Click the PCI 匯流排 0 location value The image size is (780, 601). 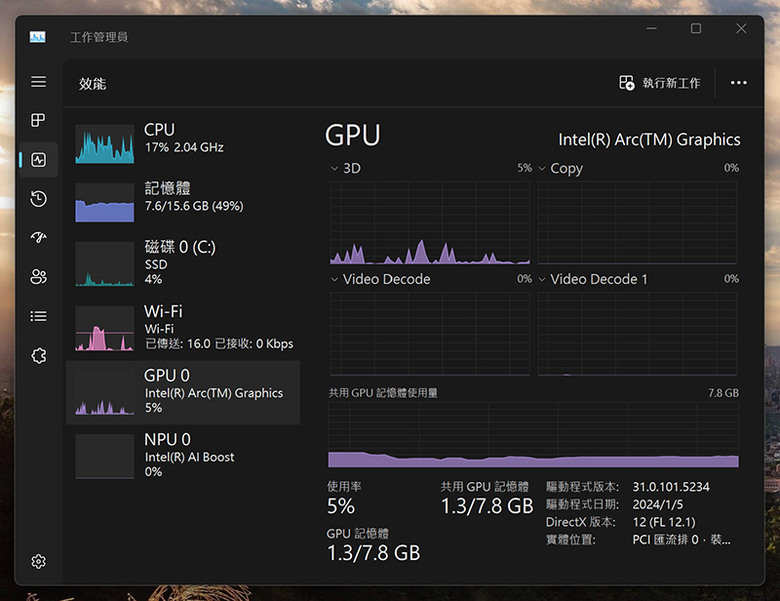point(681,539)
